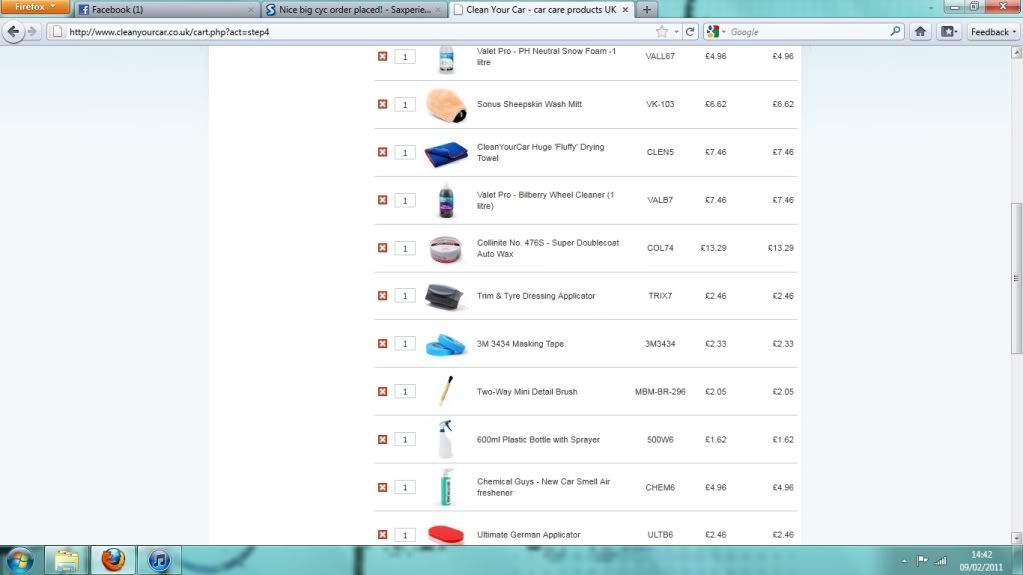Open Sonus Sheepskin Wash Mitt product link
Image resolution: width=1023 pixels, height=575 pixels.
point(529,104)
